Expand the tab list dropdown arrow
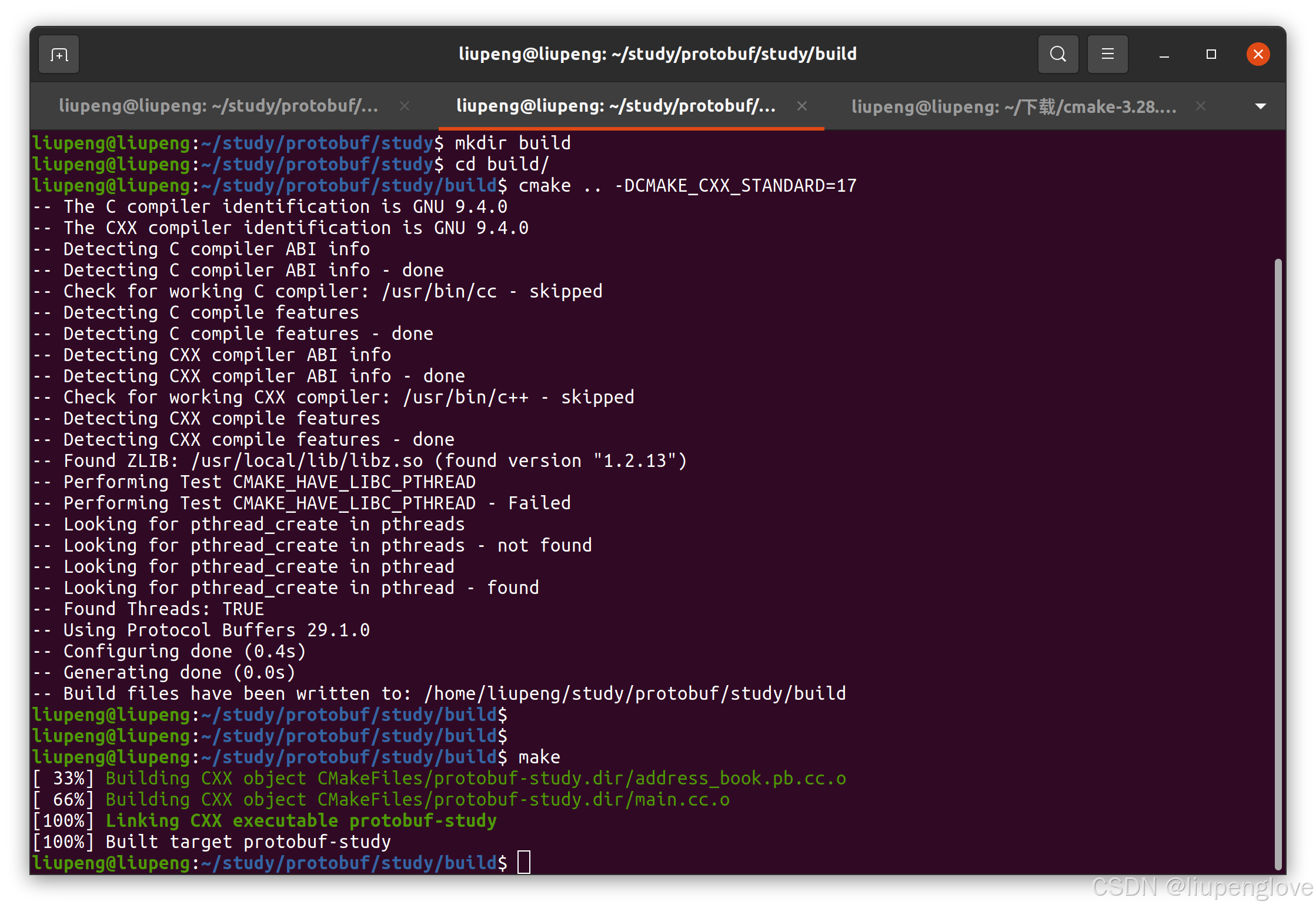This screenshot has height=908, width=1316. pyautogui.click(x=1260, y=106)
